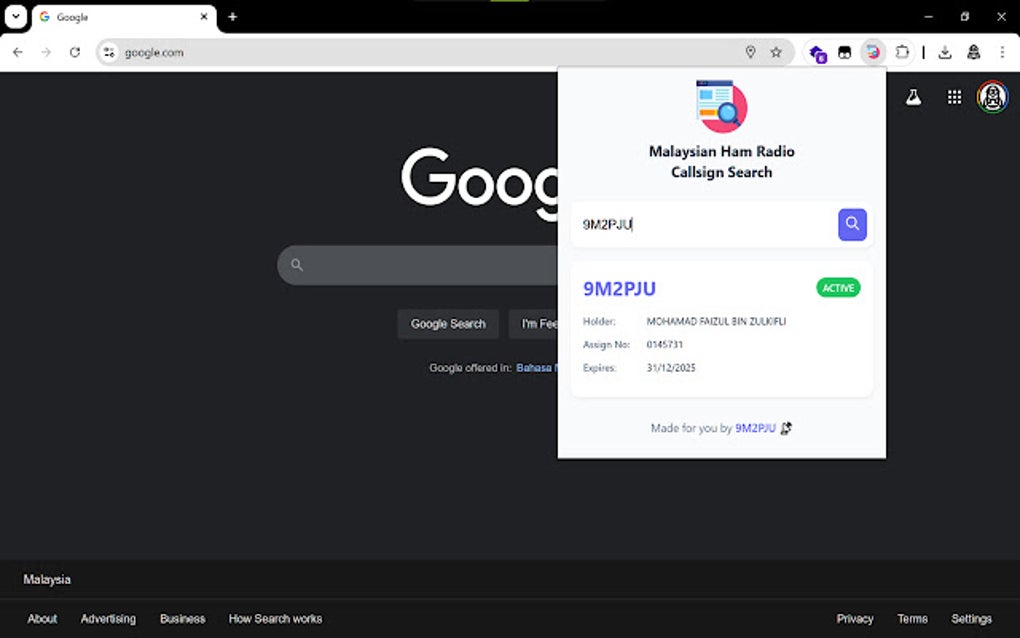Screen dimensions: 1020x638
Task: Click the callsign search magnifier button
Action: [851, 224]
